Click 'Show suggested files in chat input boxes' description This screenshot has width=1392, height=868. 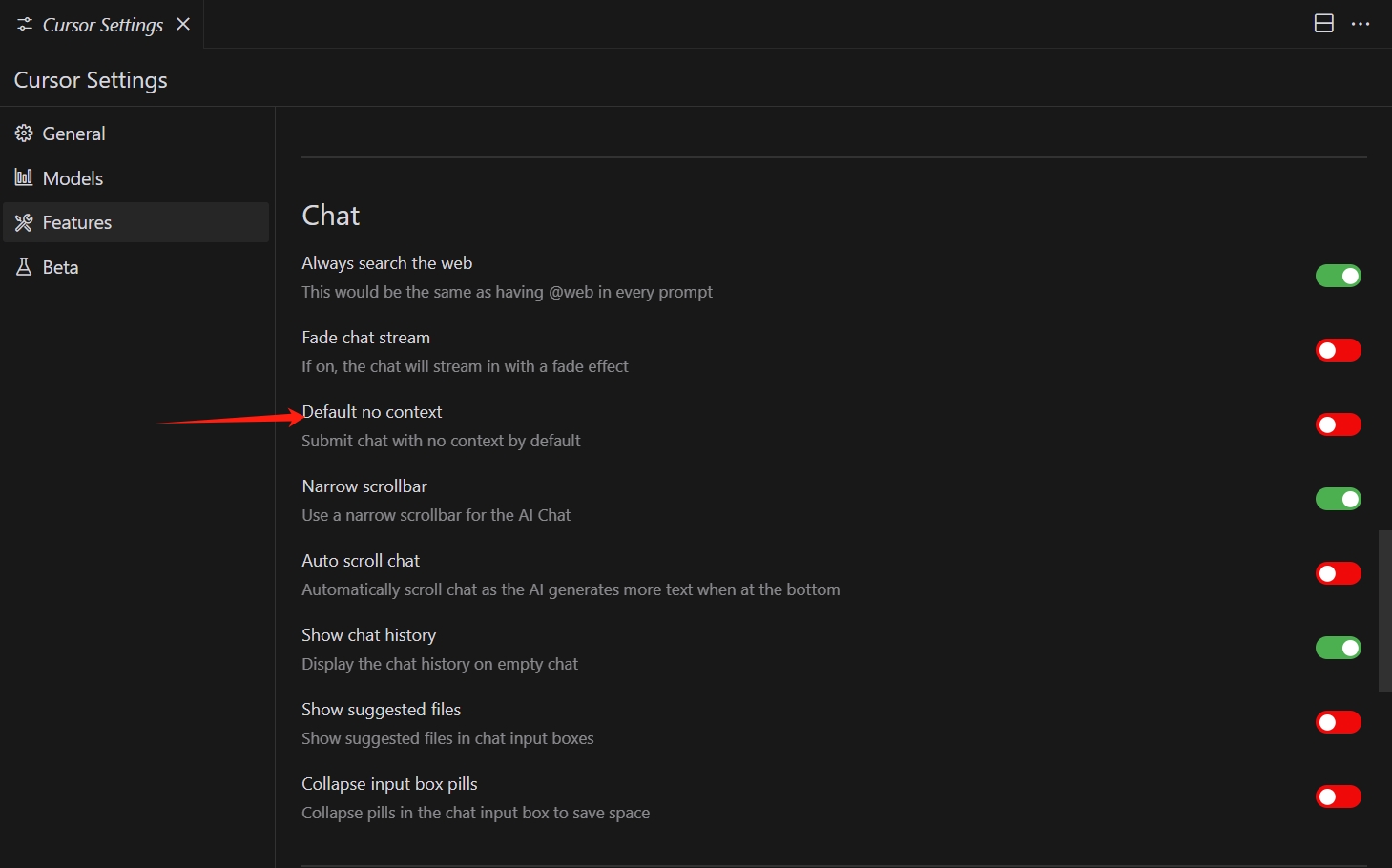447,738
